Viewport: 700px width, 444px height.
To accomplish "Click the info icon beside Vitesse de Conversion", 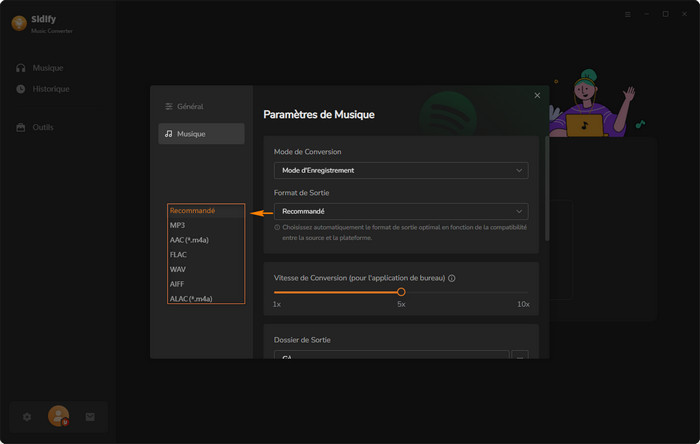I will pyautogui.click(x=452, y=278).
